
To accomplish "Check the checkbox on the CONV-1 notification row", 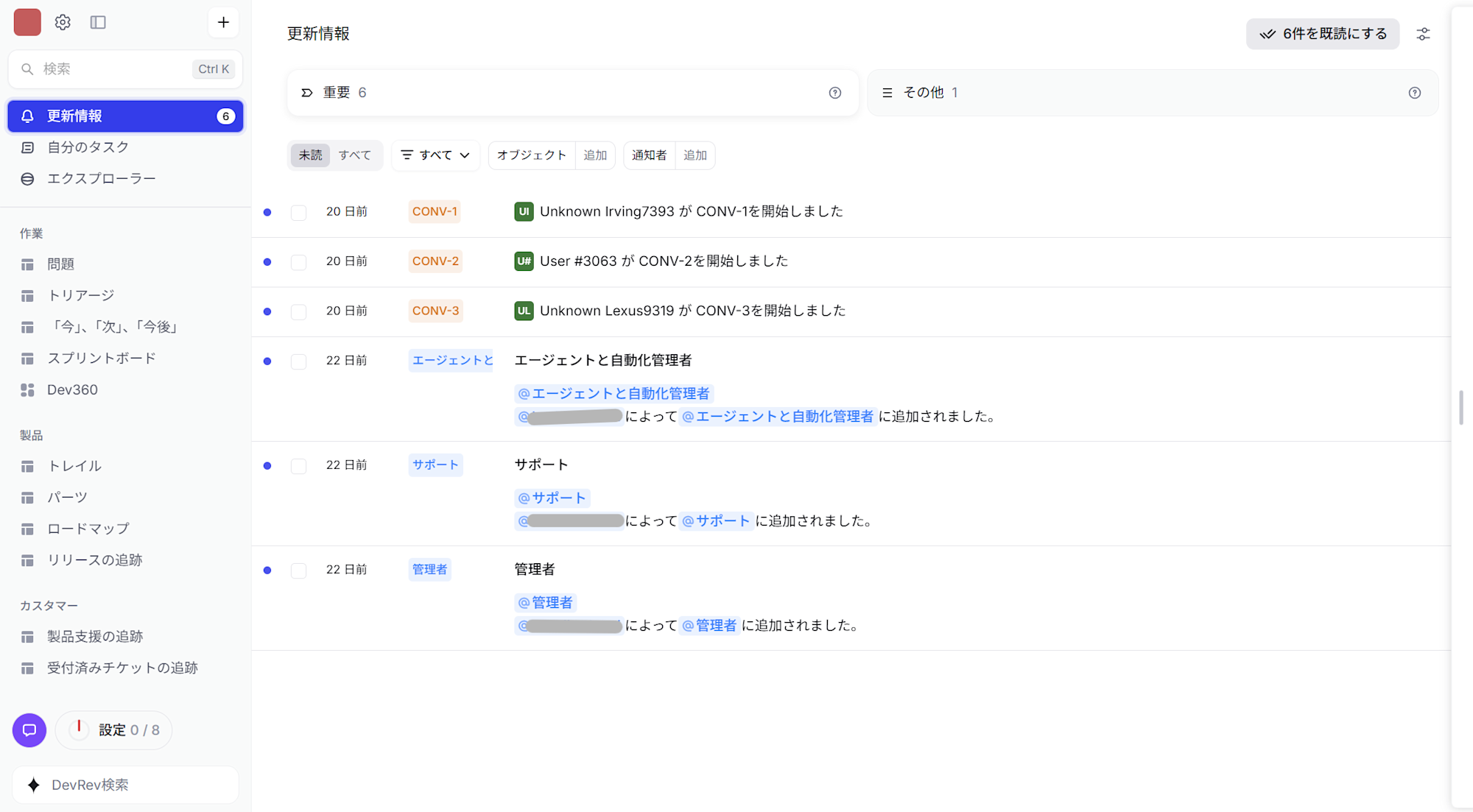I will pos(298,212).
